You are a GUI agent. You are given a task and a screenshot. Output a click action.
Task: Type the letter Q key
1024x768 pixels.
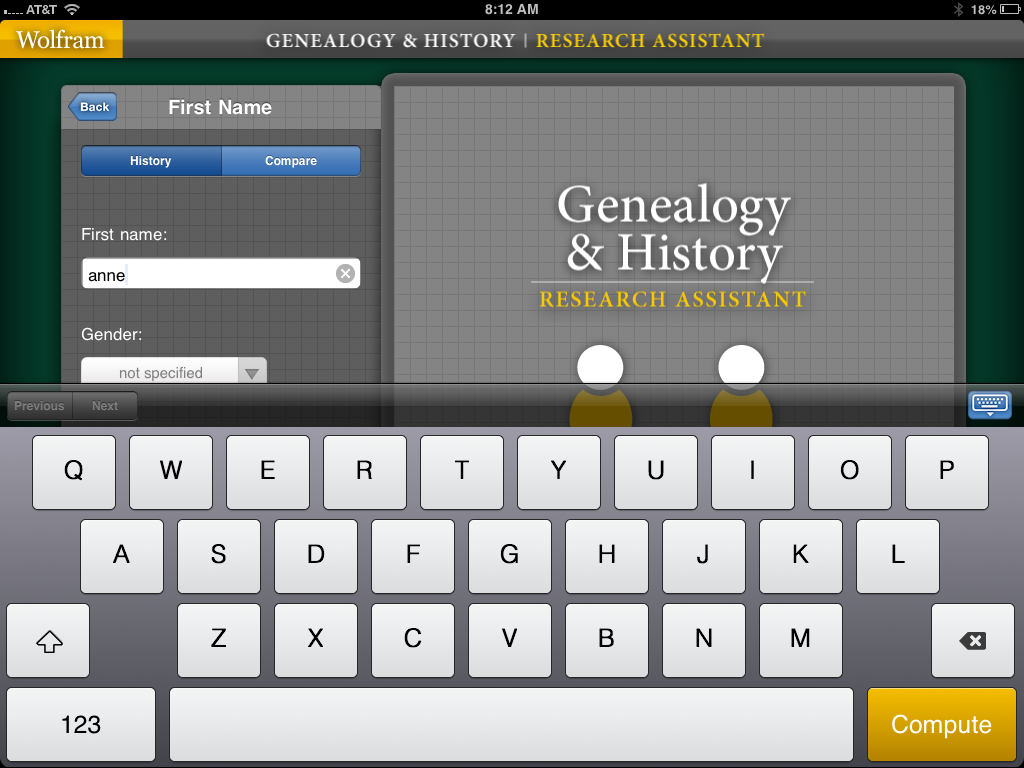click(74, 471)
